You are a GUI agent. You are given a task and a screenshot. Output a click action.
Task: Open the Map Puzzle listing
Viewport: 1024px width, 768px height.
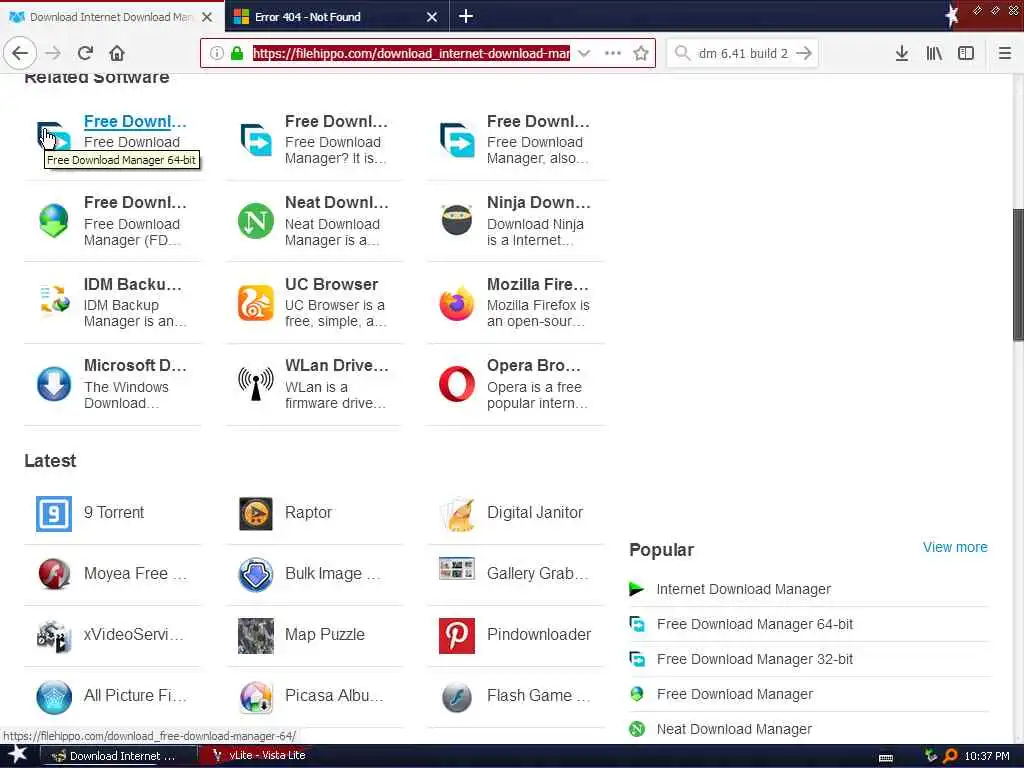[x=325, y=634]
